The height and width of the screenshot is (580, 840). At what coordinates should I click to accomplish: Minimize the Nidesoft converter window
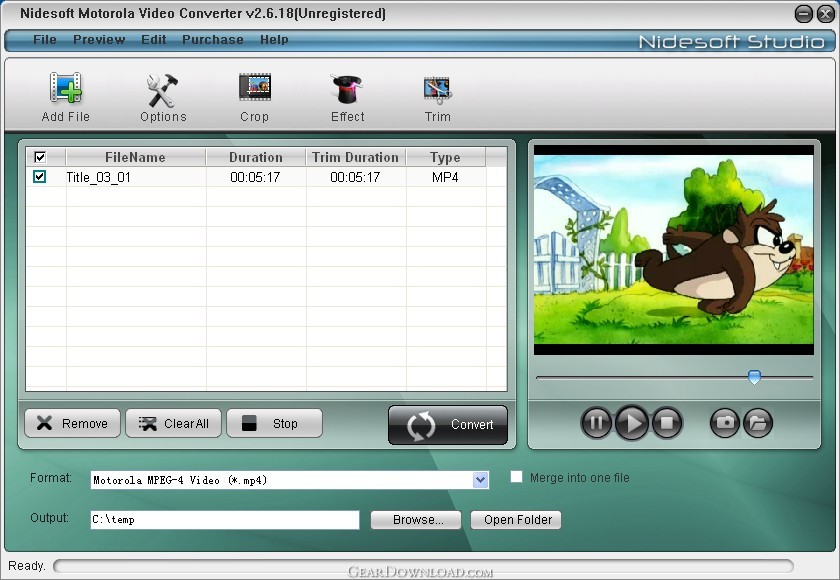804,14
